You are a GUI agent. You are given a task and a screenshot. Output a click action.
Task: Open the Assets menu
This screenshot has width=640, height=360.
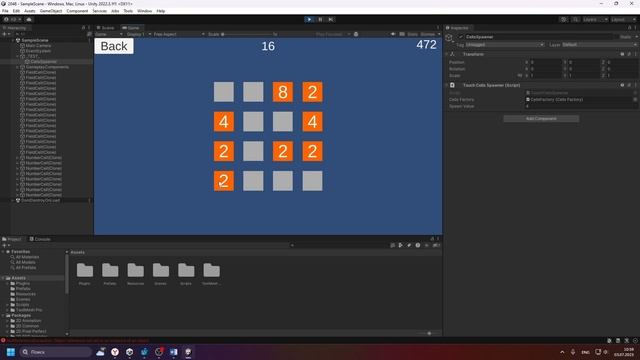pos(30,11)
